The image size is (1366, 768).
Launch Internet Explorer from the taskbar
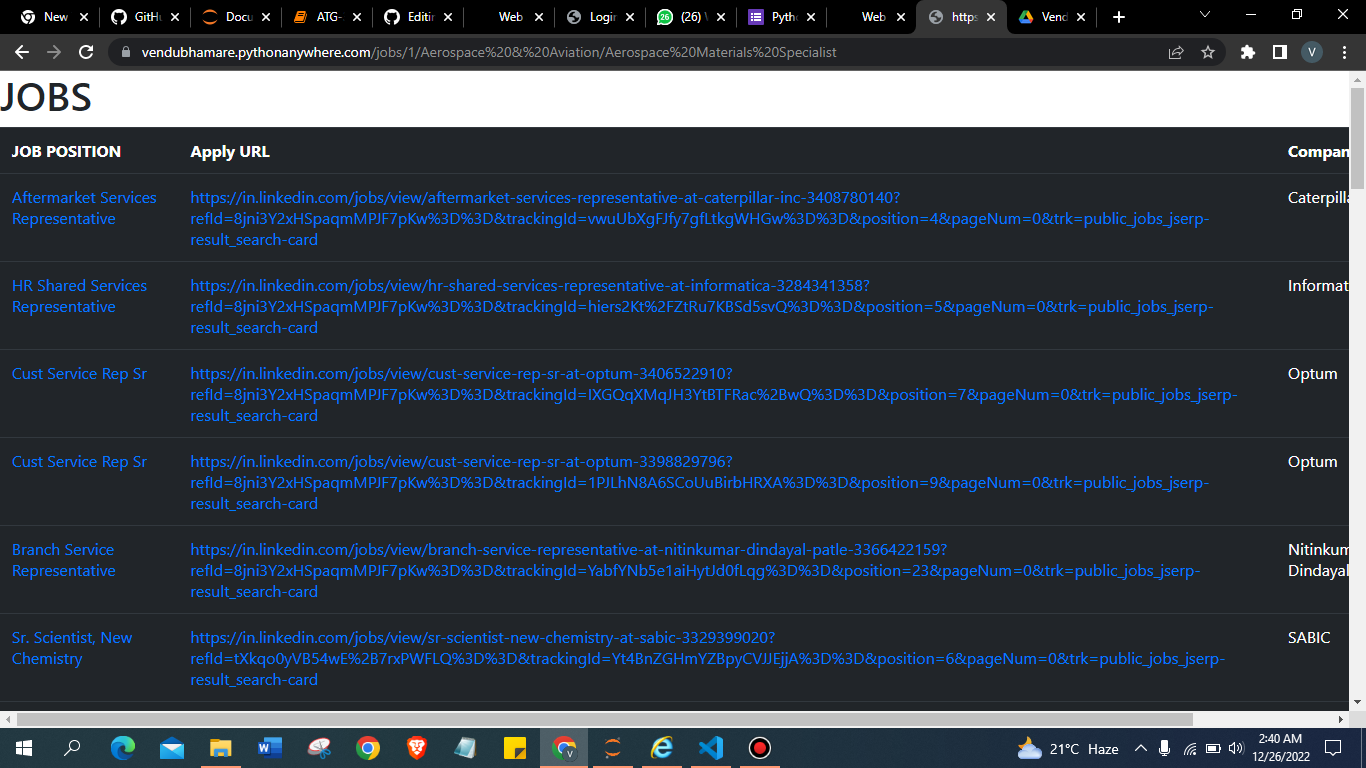coord(661,747)
